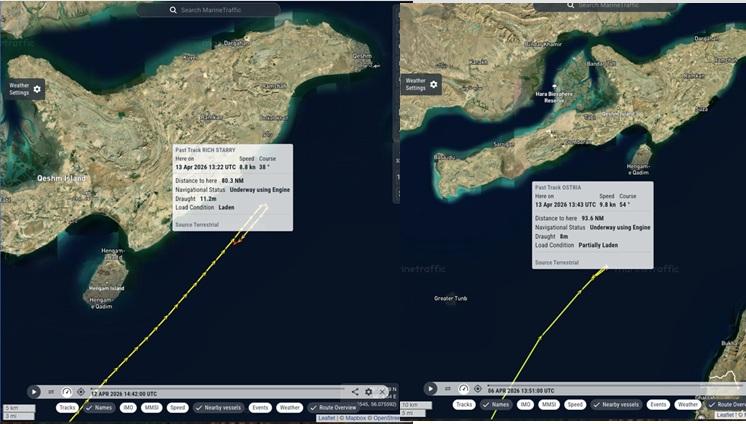Click the red vessel marker on left track
746x424 pixels.
coord(238,242)
